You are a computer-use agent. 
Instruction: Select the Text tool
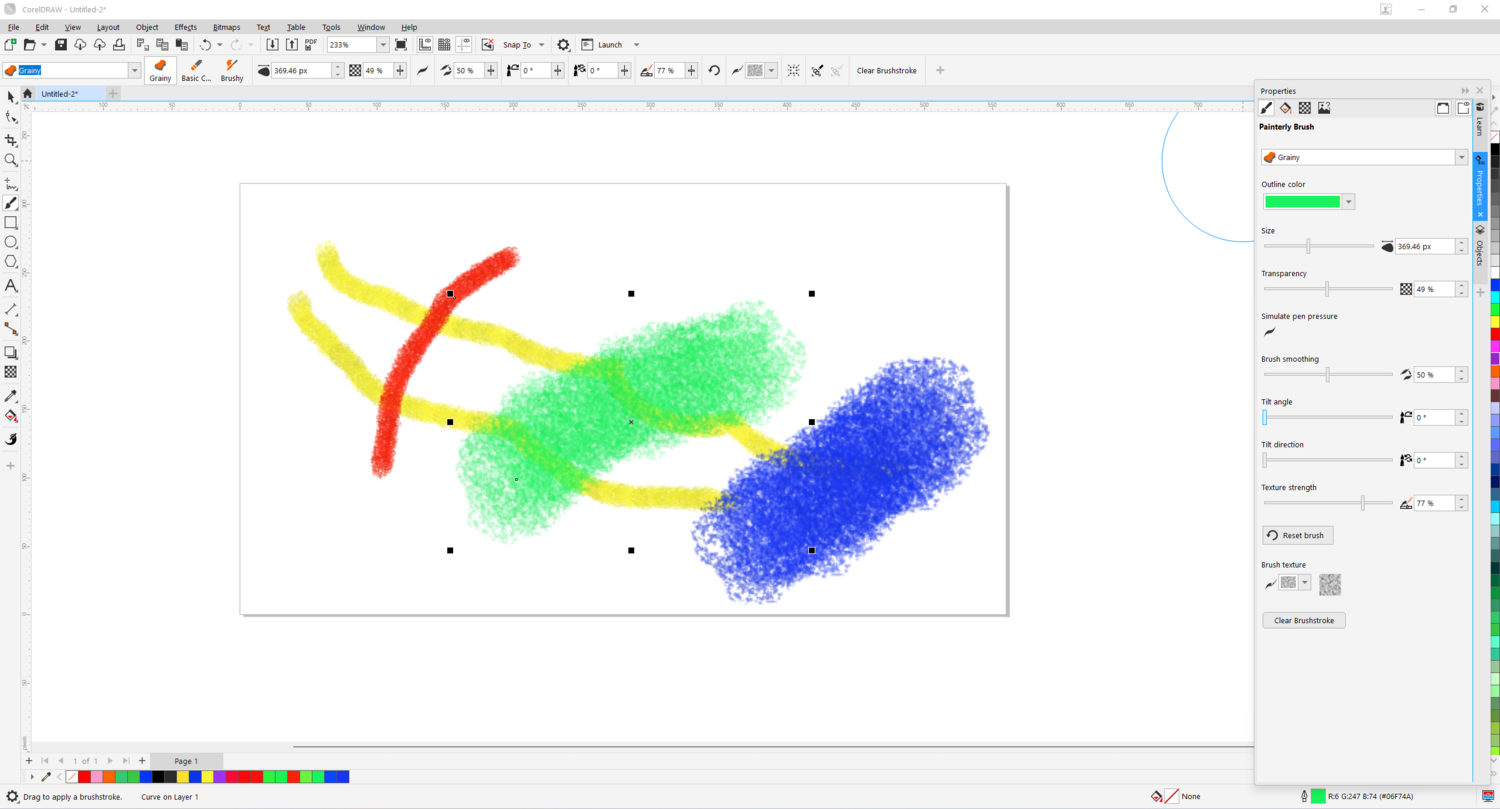[x=11, y=286]
